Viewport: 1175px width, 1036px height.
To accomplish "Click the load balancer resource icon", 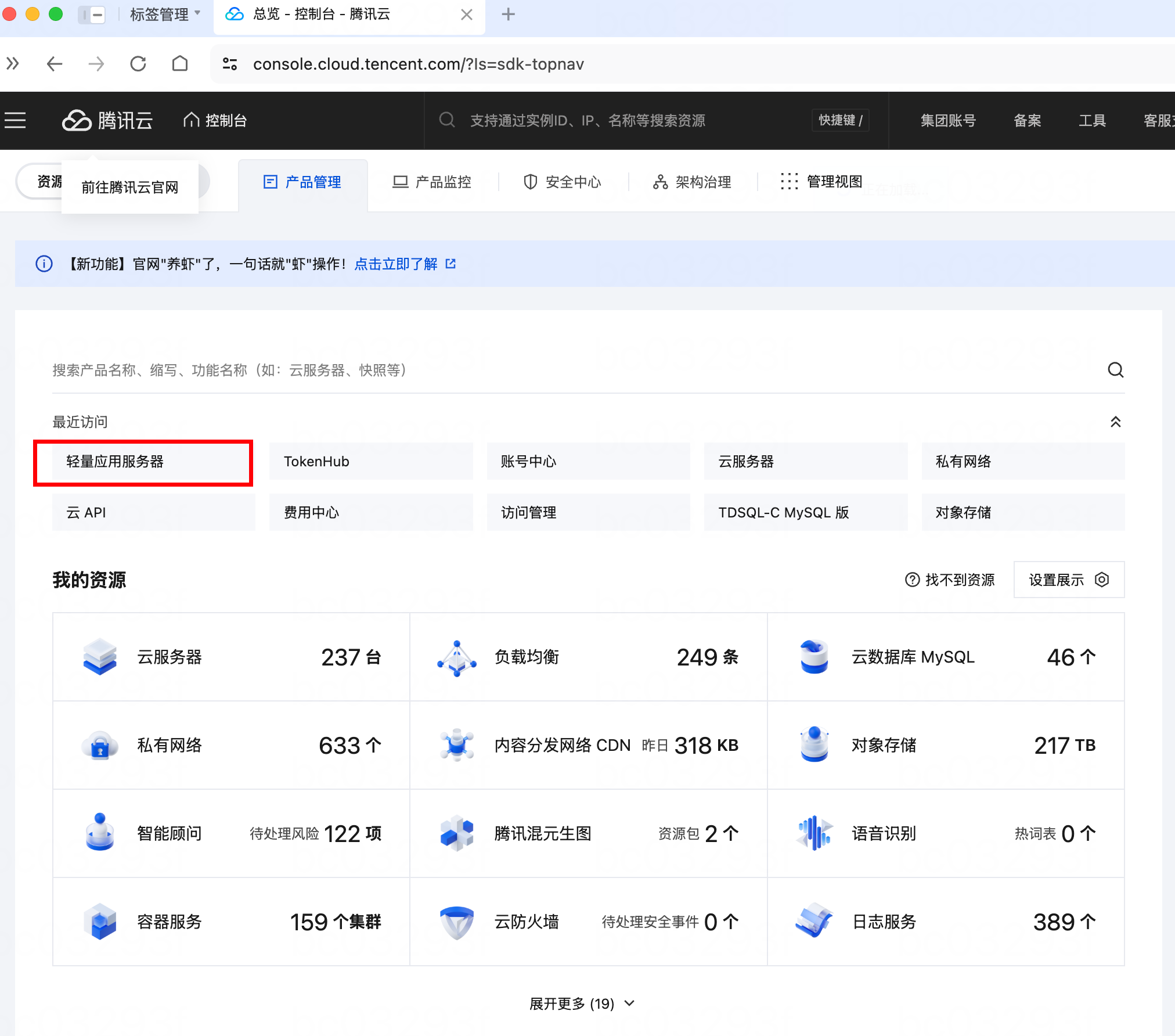I will [x=457, y=657].
